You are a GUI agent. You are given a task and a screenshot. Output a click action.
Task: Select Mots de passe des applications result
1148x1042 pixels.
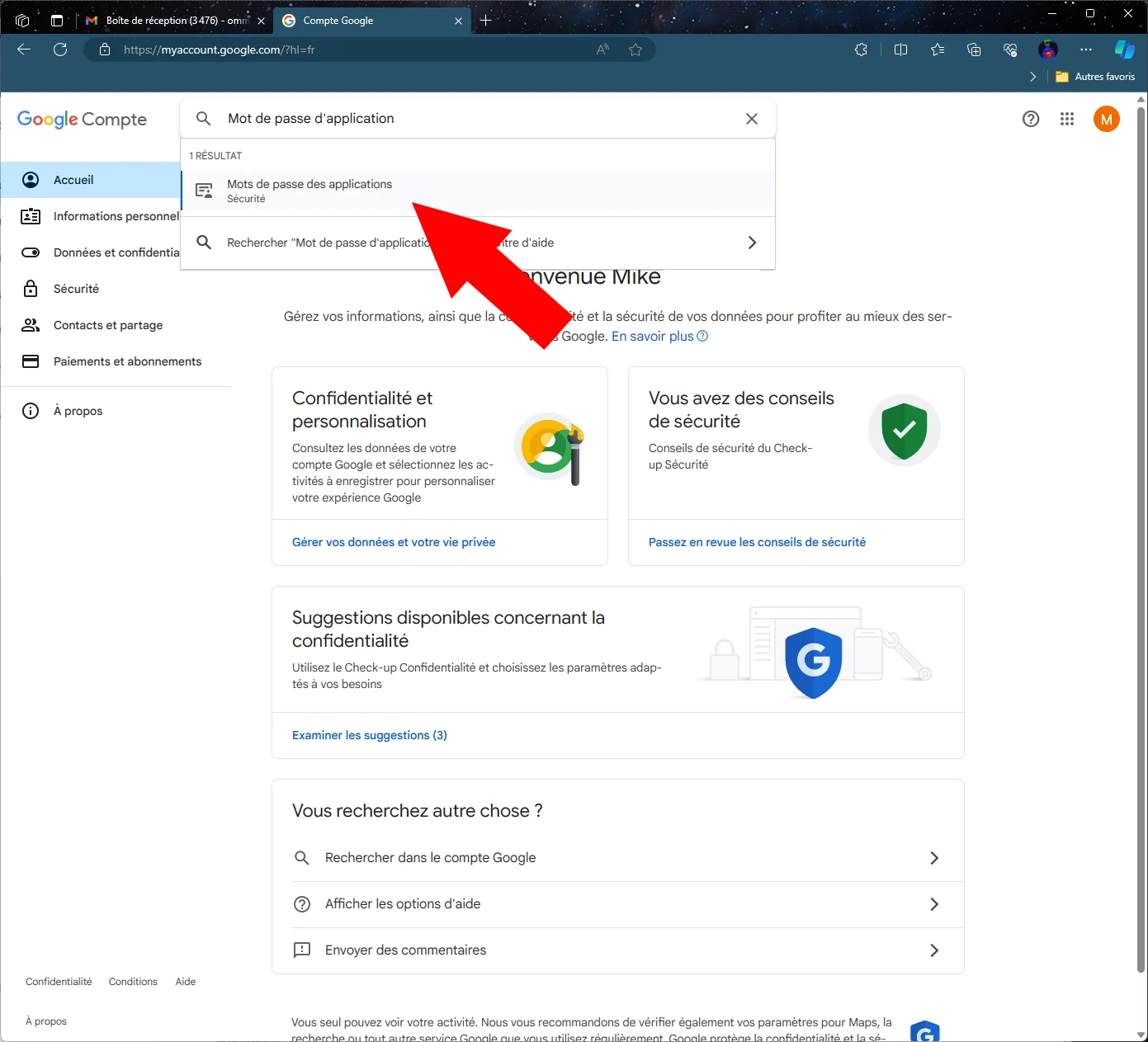pyautogui.click(x=478, y=191)
